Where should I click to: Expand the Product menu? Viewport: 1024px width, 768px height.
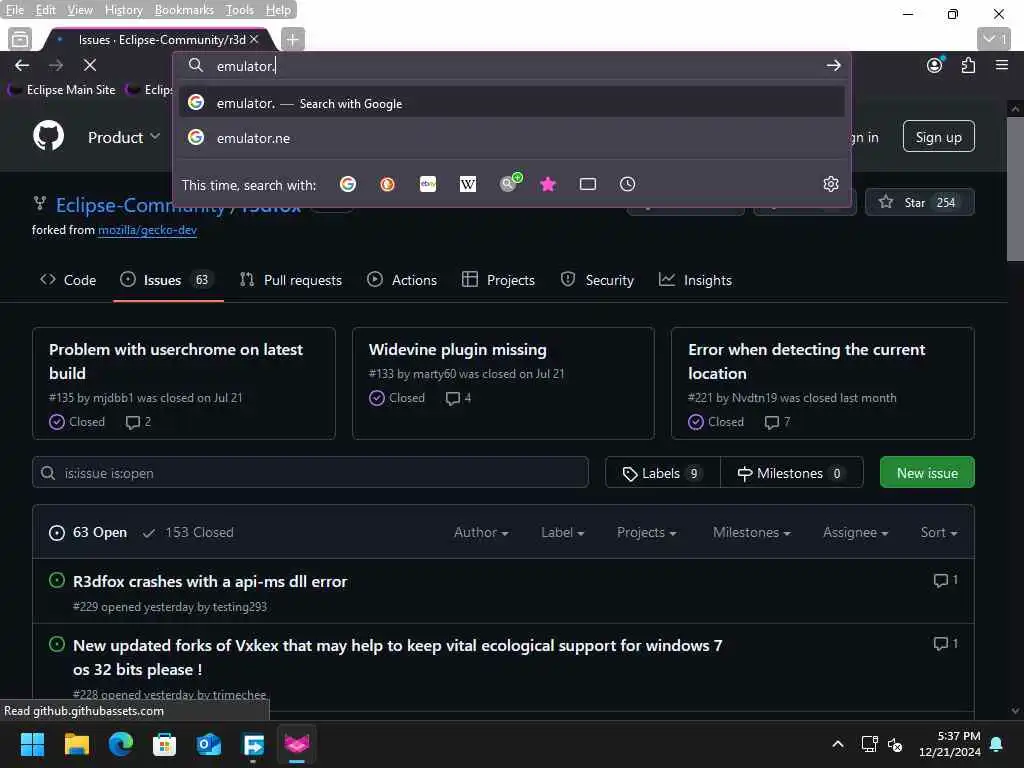pos(123,137)
